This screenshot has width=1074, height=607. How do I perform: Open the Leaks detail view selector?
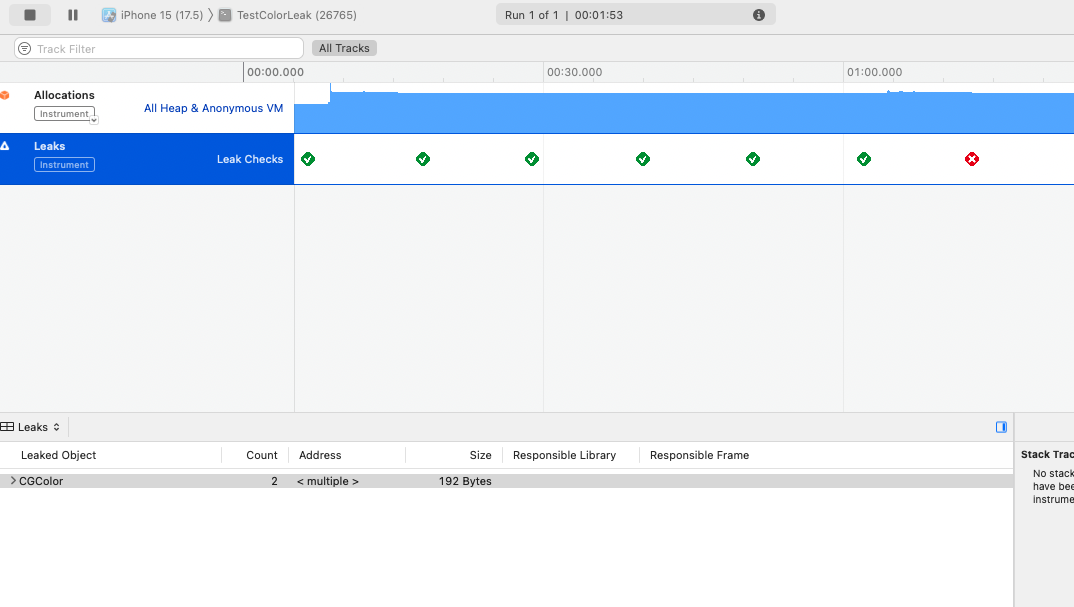pyautogui.click(x=32, y=427)
